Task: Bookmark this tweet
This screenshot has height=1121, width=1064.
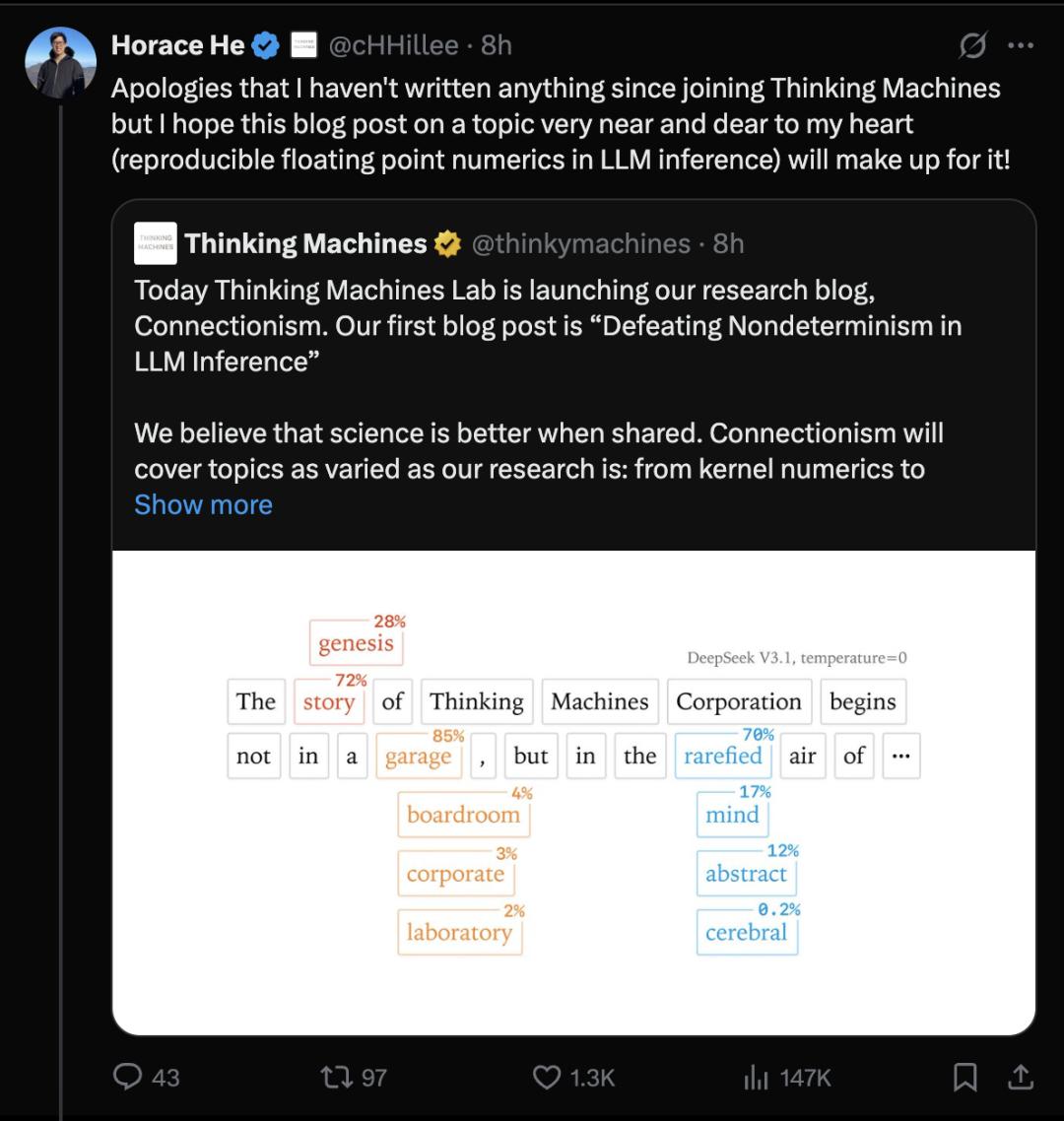Action: point(965,1077)
